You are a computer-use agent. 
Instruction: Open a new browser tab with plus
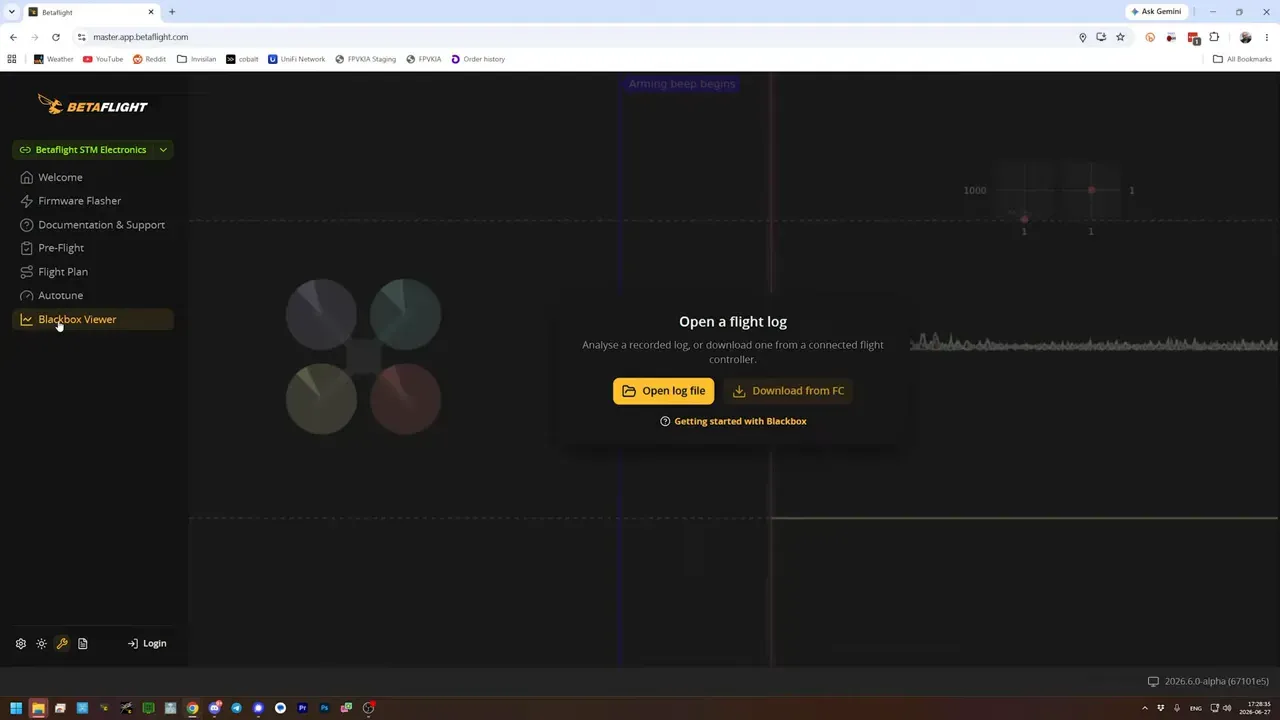pos(172,12)
